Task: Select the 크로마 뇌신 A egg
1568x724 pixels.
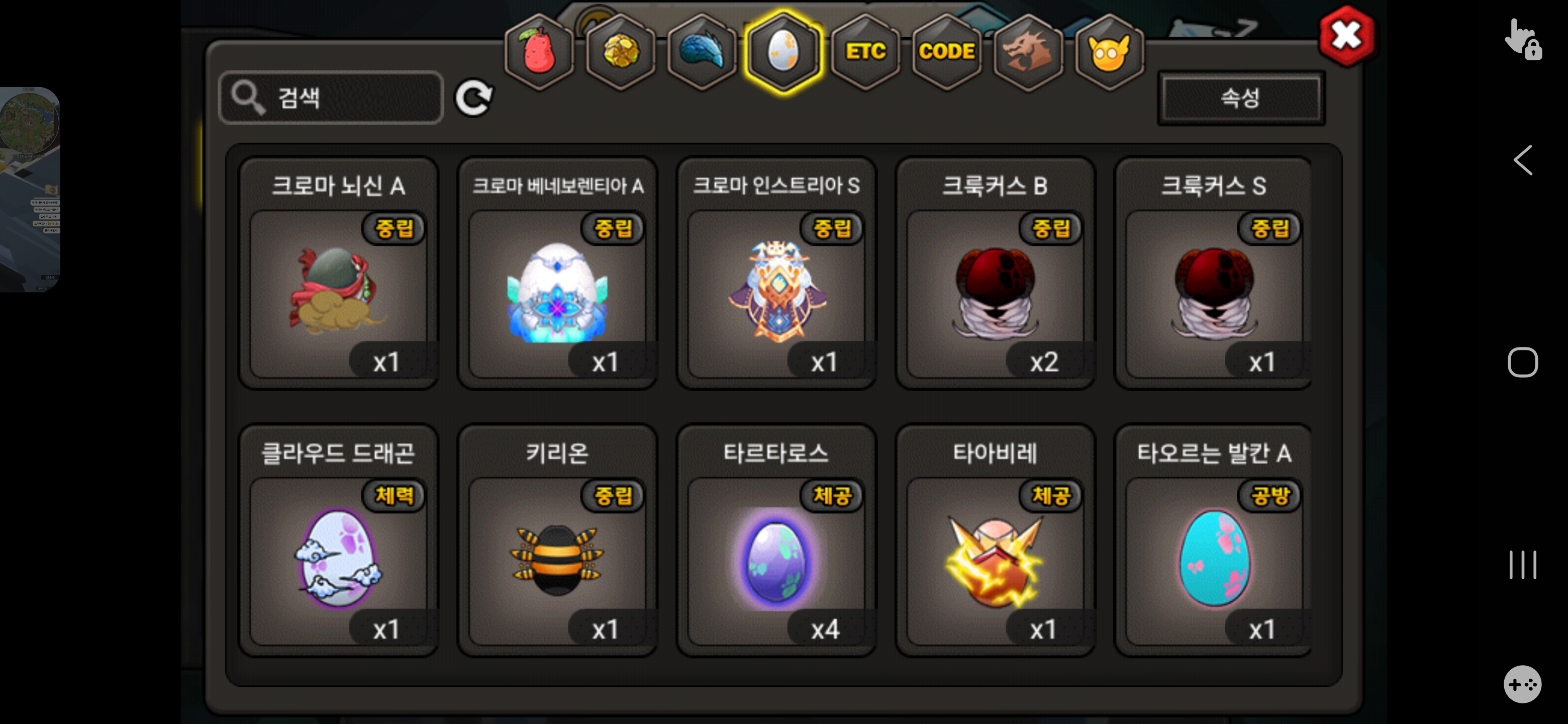Action: tap(338, 273)
